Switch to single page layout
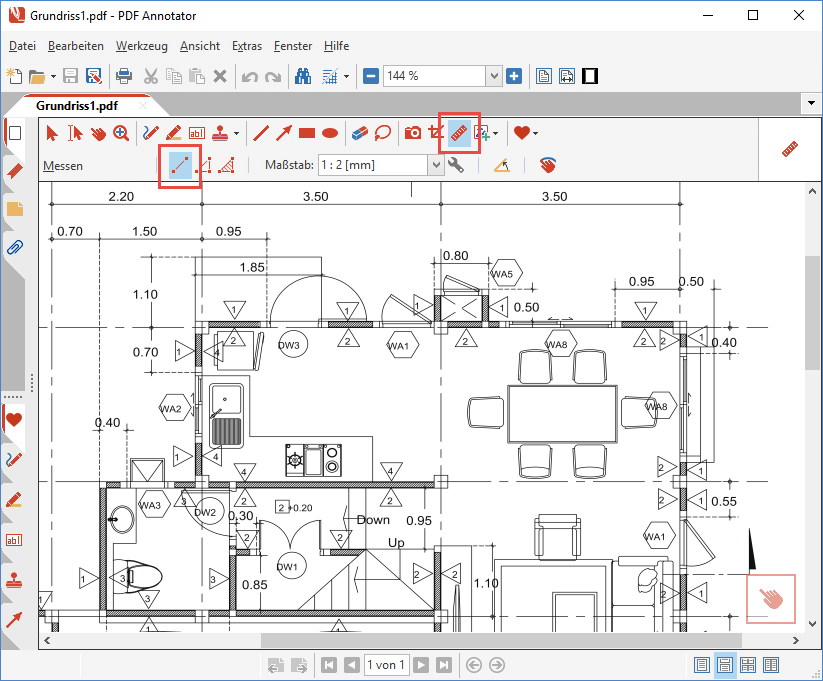 pos(702,665)
